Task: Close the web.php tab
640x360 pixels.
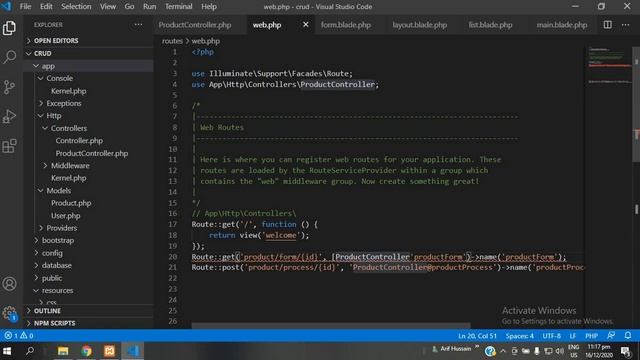Action: tap(305, 24)
